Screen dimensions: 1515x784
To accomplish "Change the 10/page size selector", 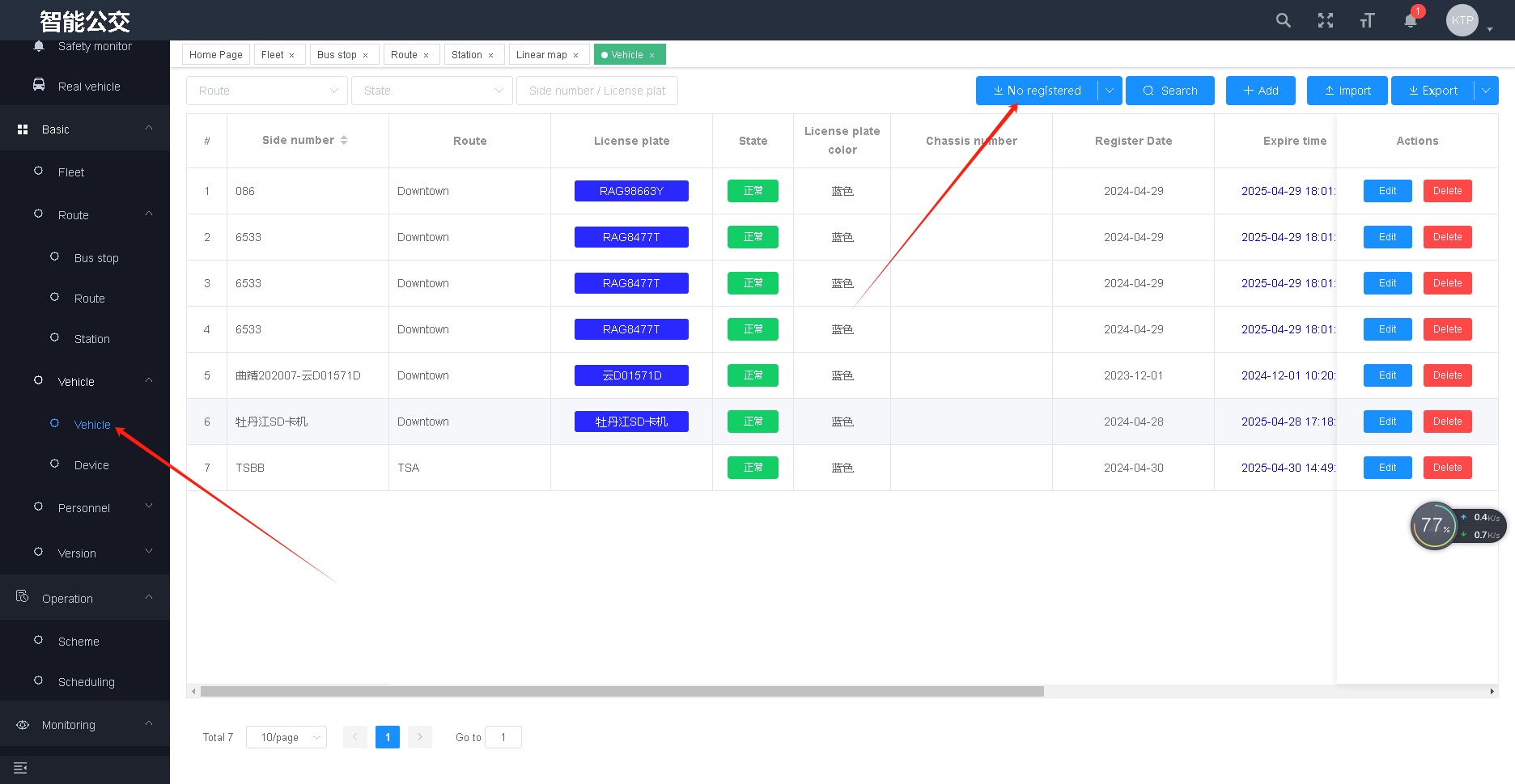I will 286,737.
